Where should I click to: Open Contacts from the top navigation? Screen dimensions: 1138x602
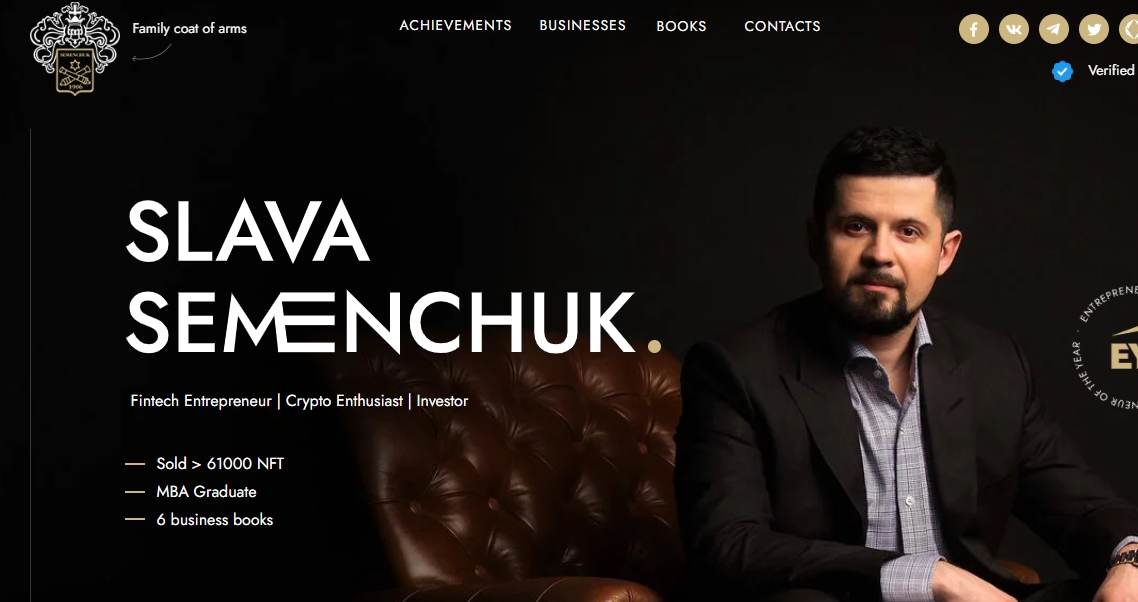click(x=782, y=26)
